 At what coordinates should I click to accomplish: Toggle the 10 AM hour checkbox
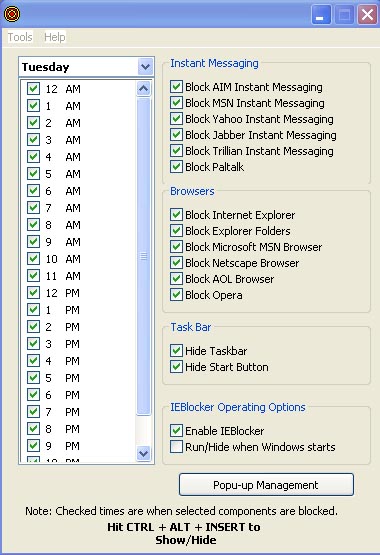(x=33, y=258)
